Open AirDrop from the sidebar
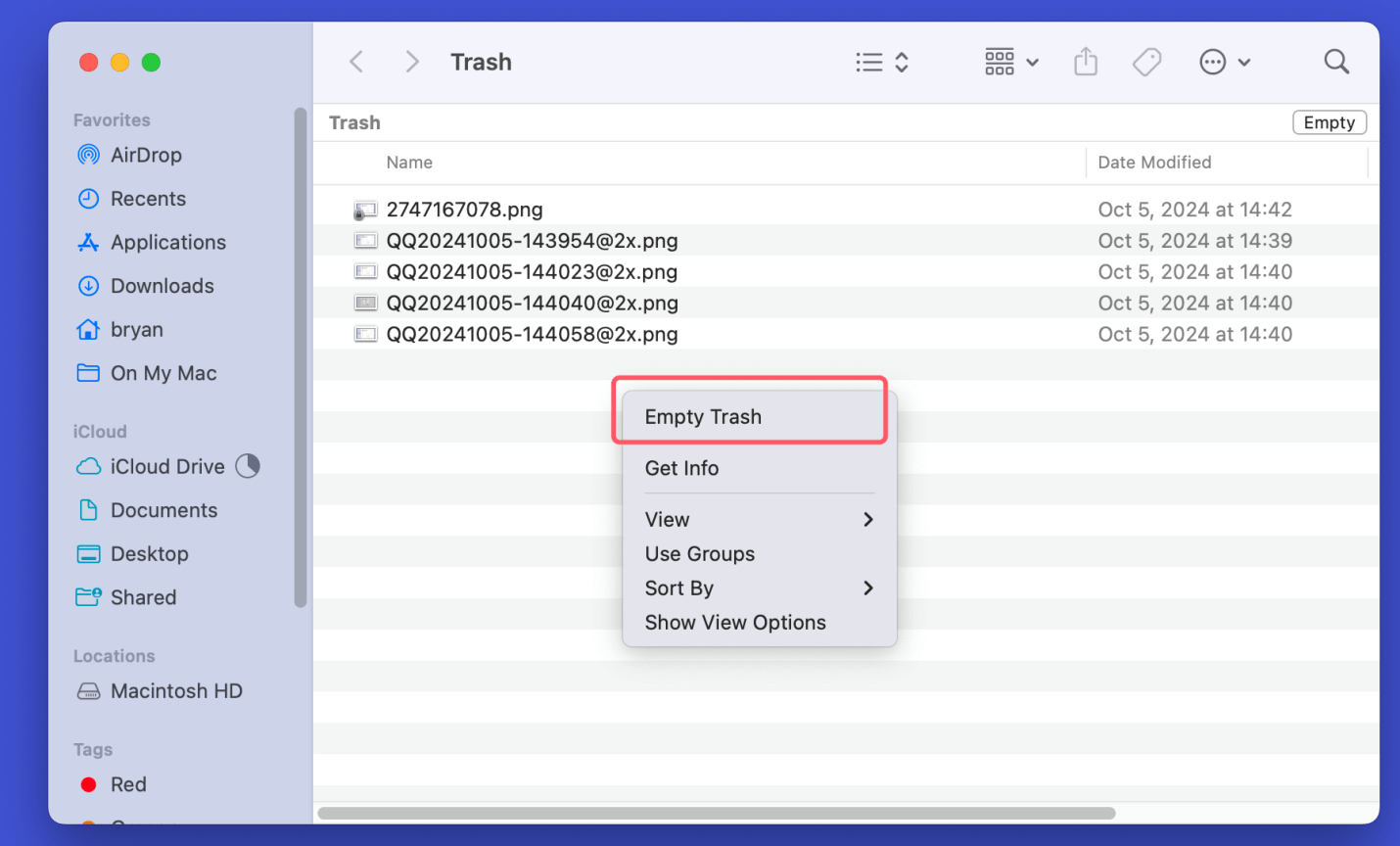Image resolution: width=1400 pixels, height=846 pixels. tap(145, 155)
